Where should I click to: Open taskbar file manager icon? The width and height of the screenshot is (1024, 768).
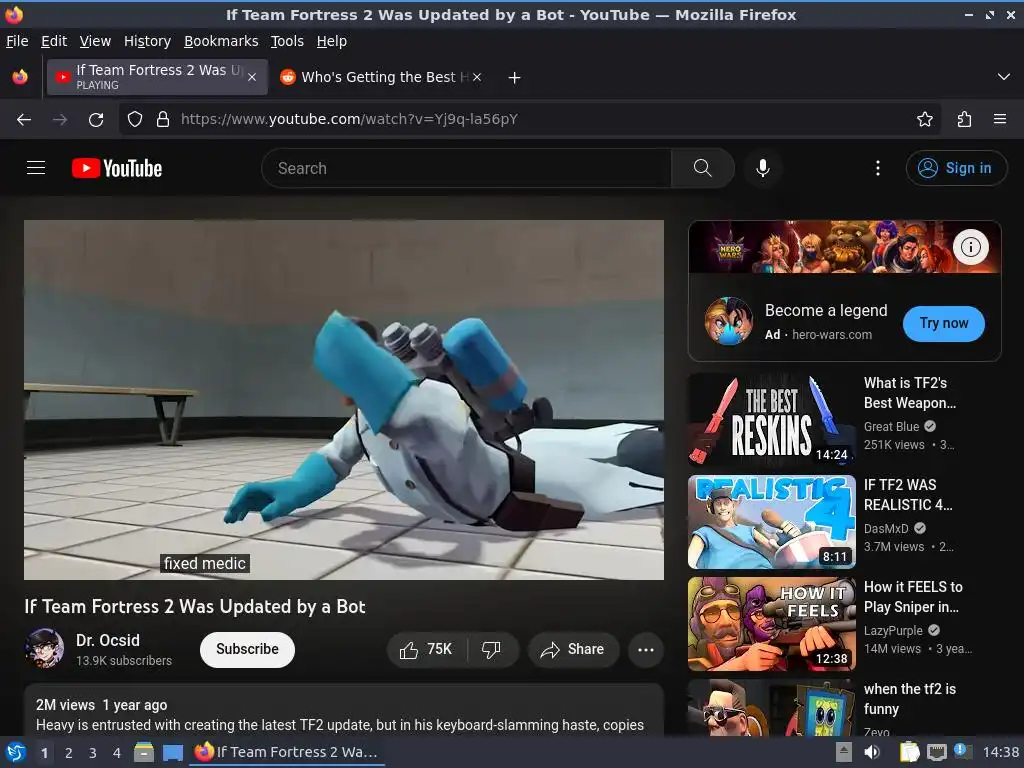(144, 752)
